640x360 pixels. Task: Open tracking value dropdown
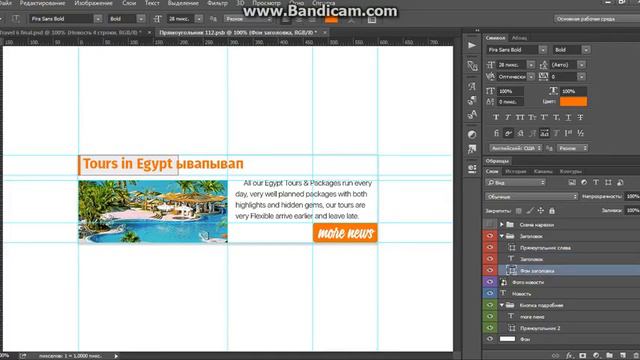click(582, 77)
